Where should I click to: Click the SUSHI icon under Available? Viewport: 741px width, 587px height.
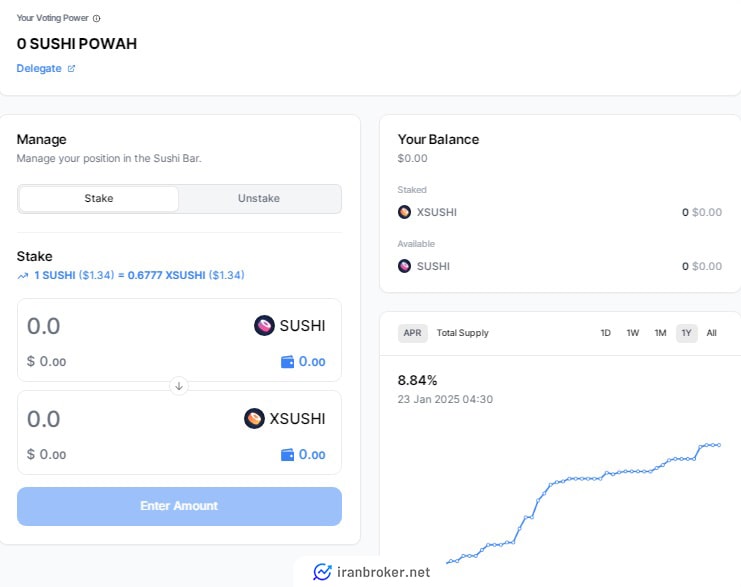(405, 267)
